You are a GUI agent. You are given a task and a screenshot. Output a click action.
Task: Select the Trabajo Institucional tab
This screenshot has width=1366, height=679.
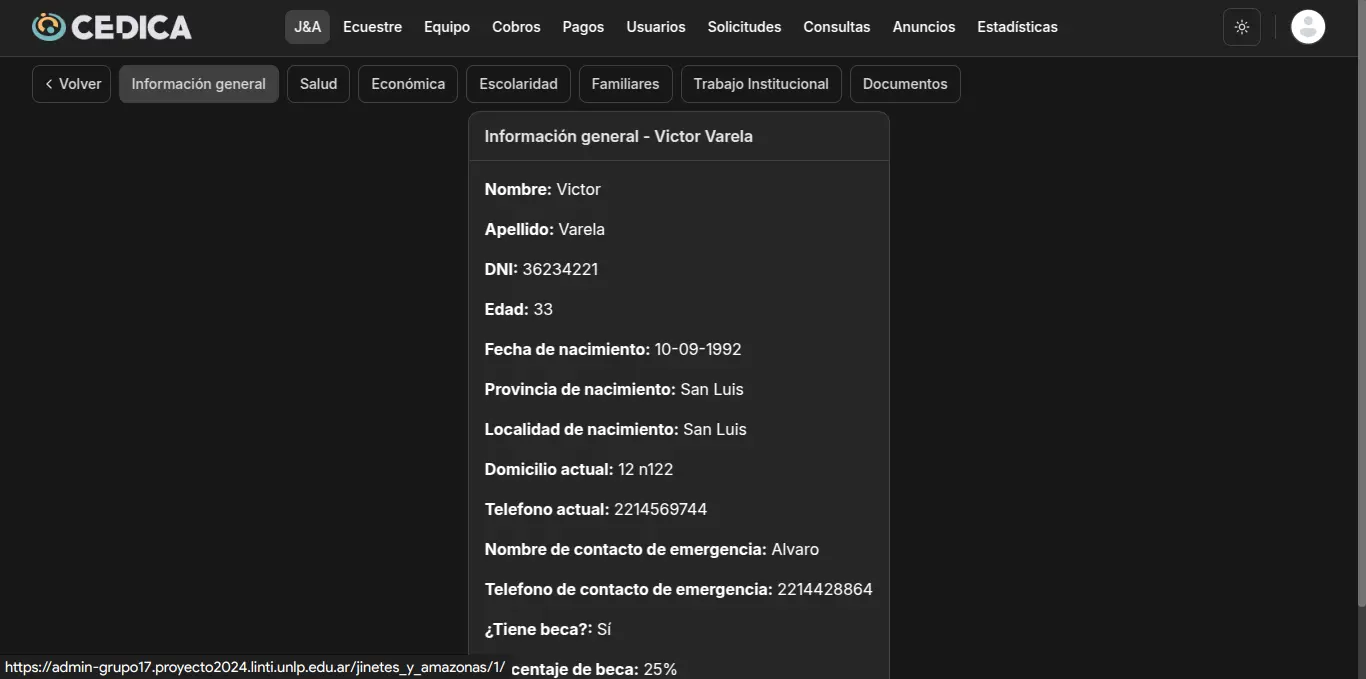pyautogui.click(x=761, y=84)
